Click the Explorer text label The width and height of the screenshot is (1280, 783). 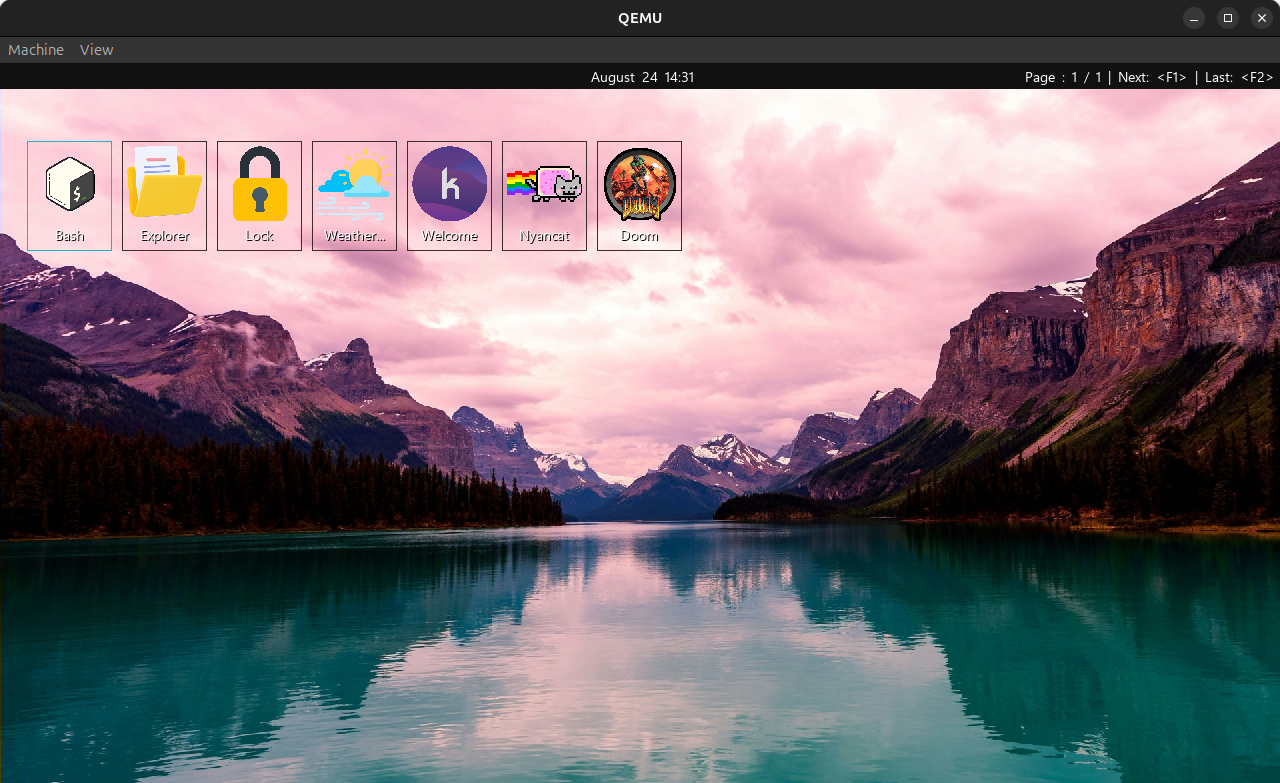click(x=165, y=237)
